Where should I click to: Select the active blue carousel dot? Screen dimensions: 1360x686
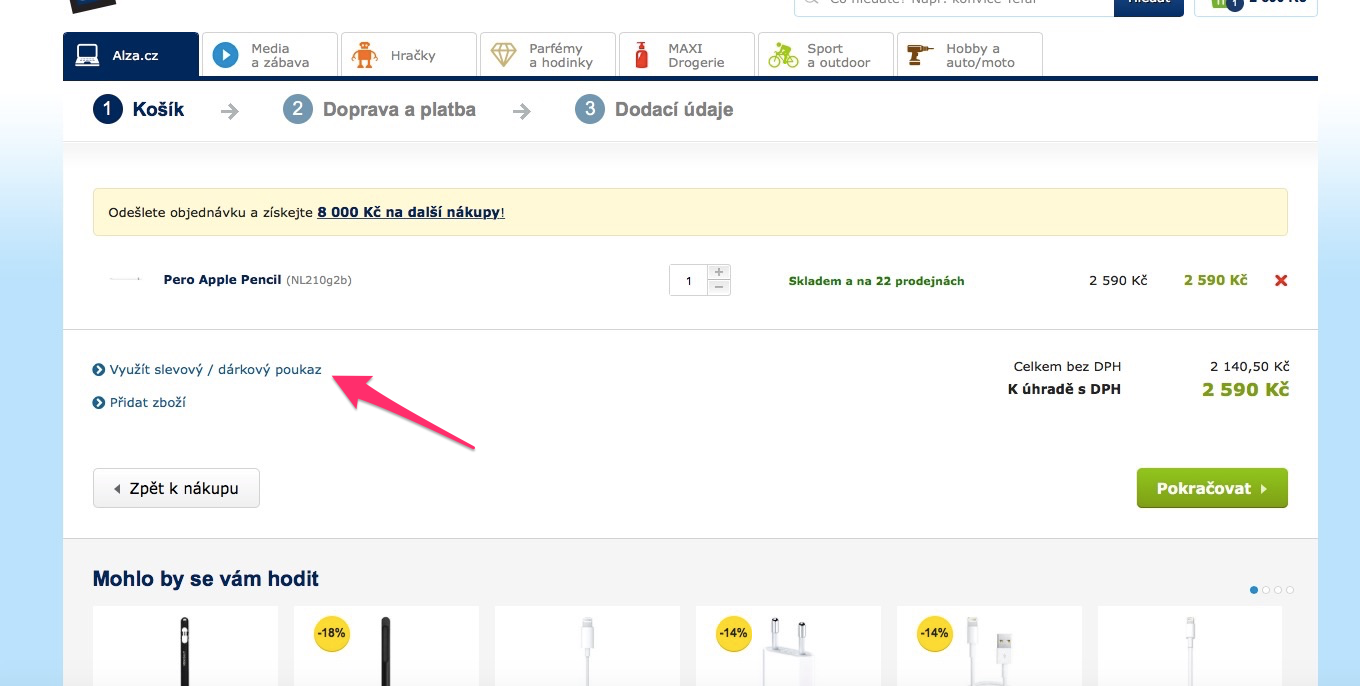pos(1254,590)
